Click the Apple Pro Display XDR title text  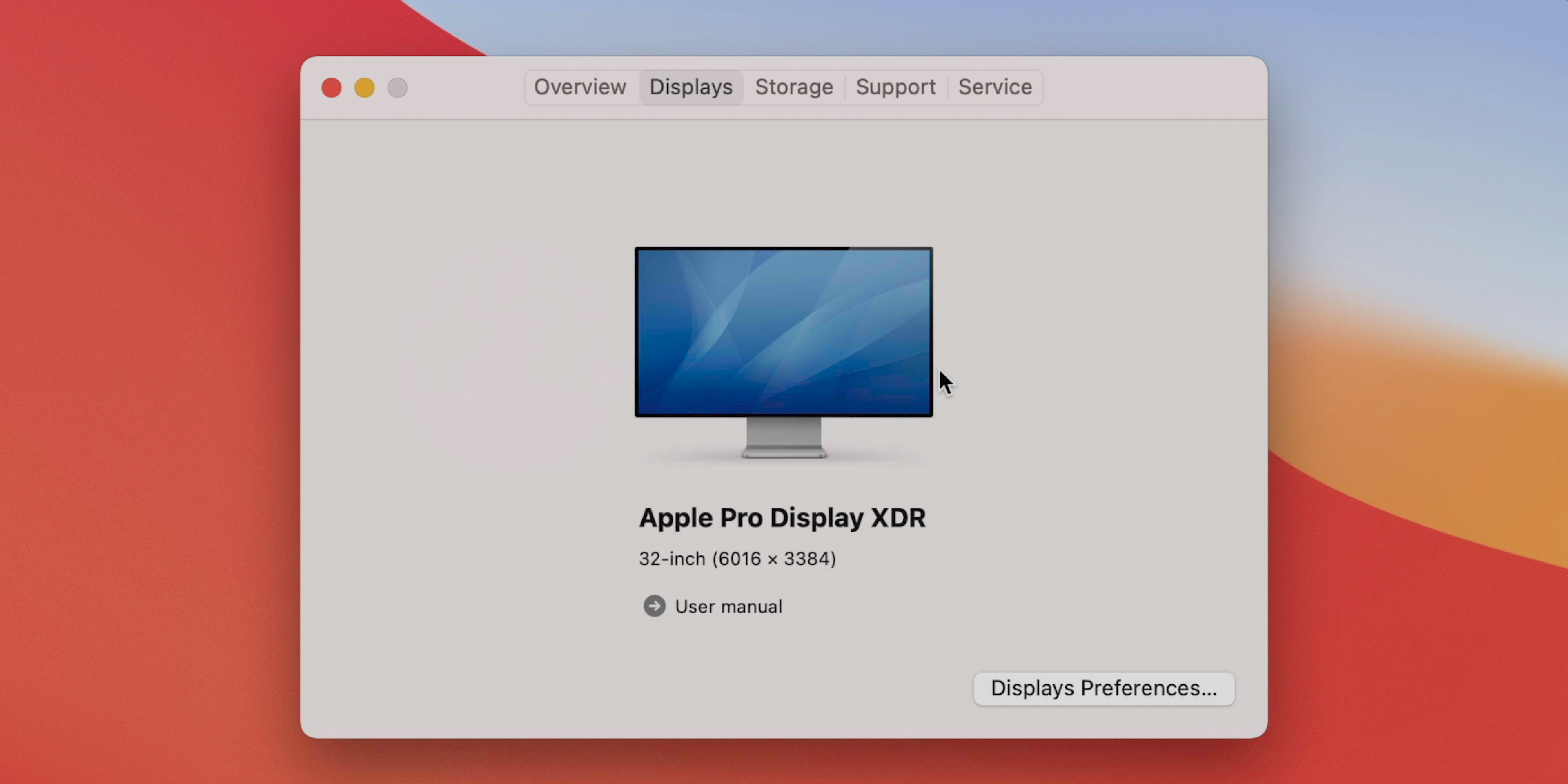point(782,518)
